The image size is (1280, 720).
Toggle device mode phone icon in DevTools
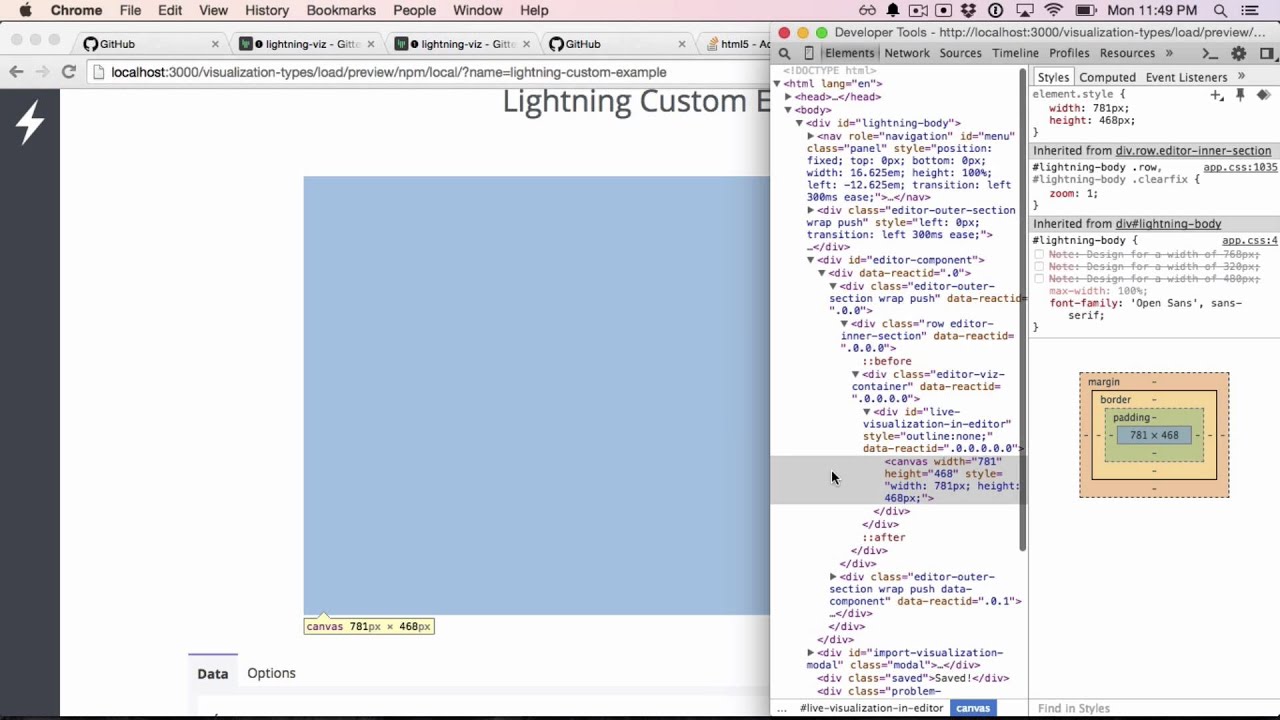[x=809, y=53]
